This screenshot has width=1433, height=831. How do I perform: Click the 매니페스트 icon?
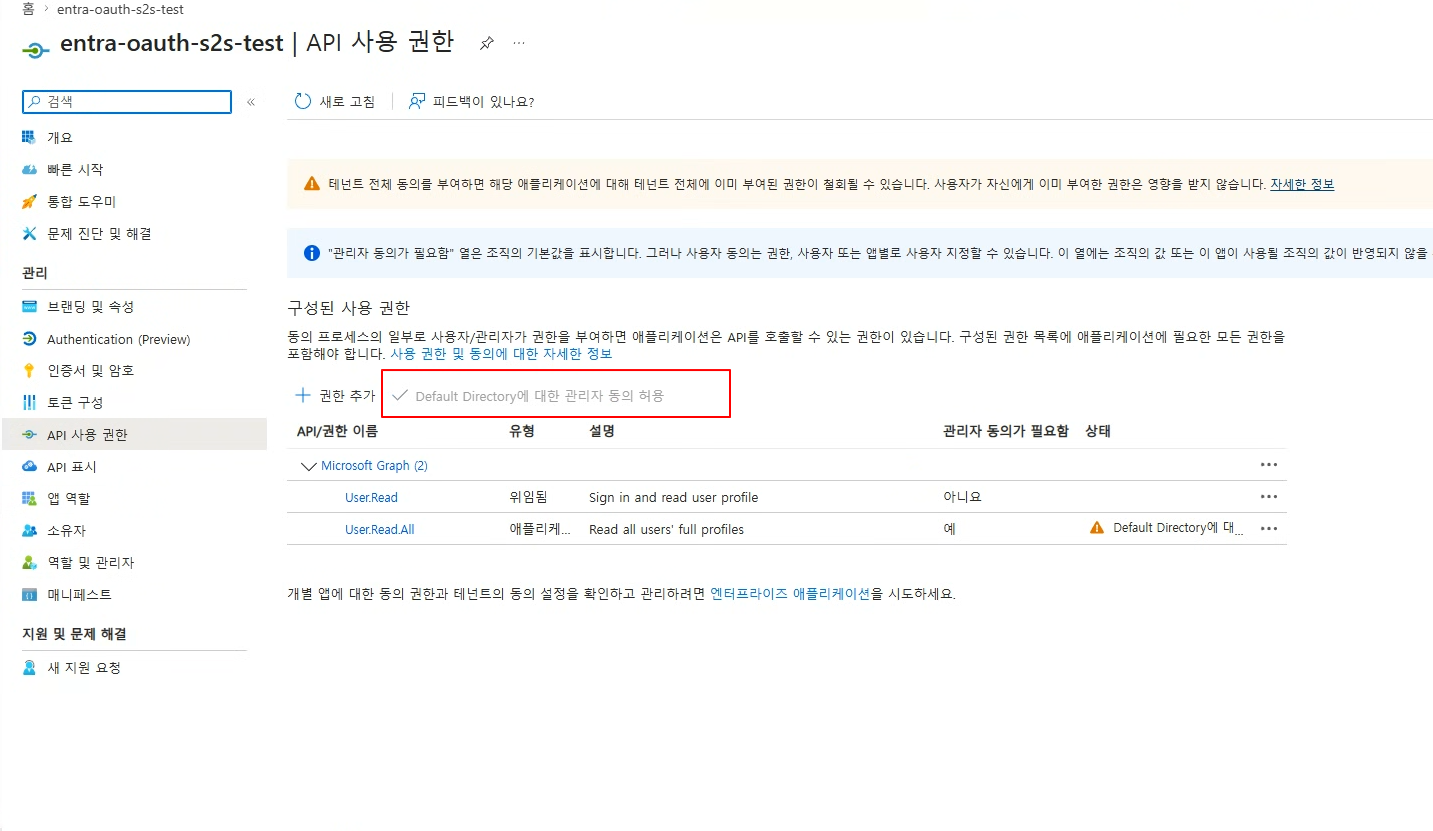(x=29, y=594)
